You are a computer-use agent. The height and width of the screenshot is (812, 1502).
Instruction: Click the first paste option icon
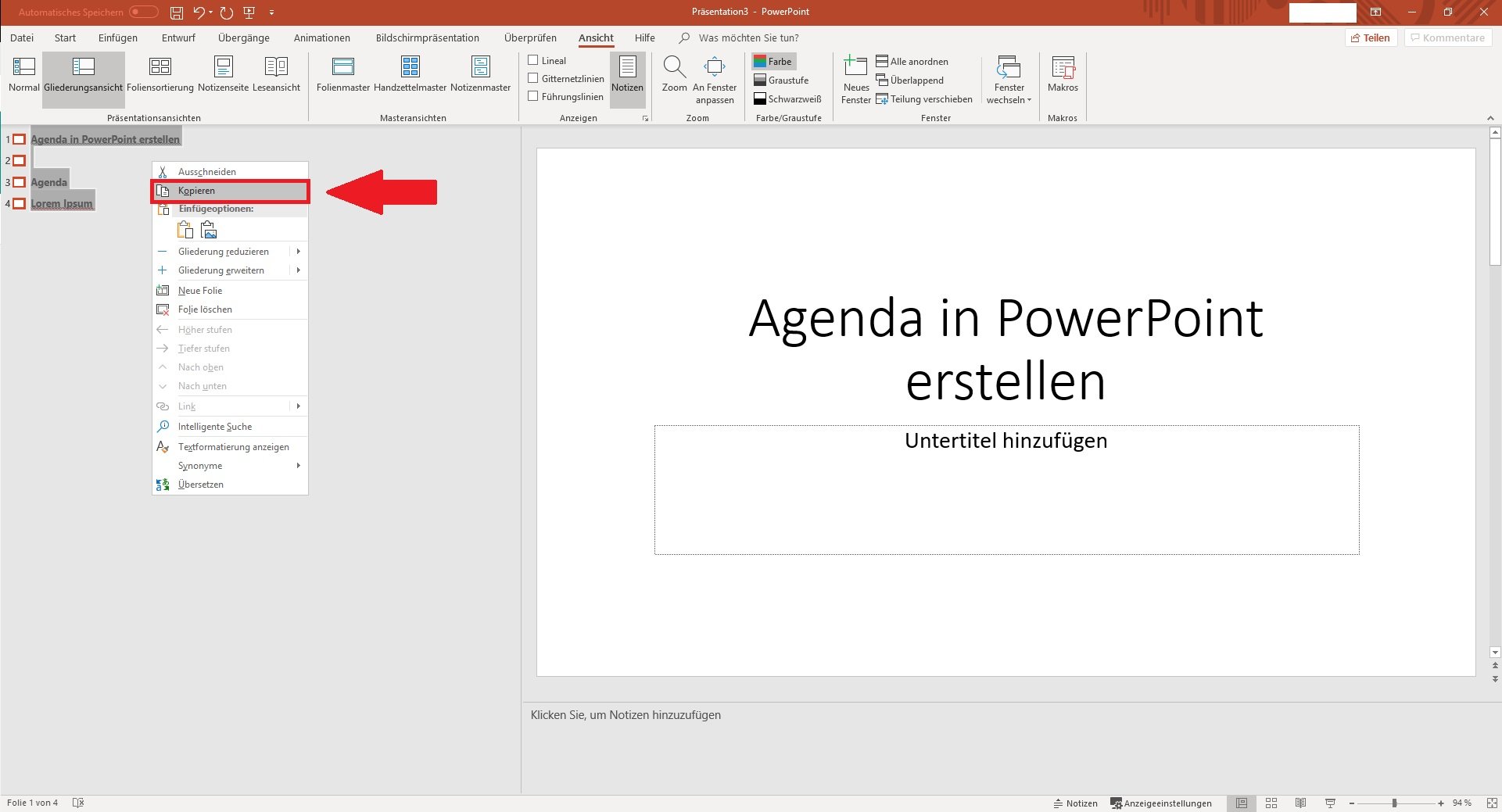click(x=185, y=230)
